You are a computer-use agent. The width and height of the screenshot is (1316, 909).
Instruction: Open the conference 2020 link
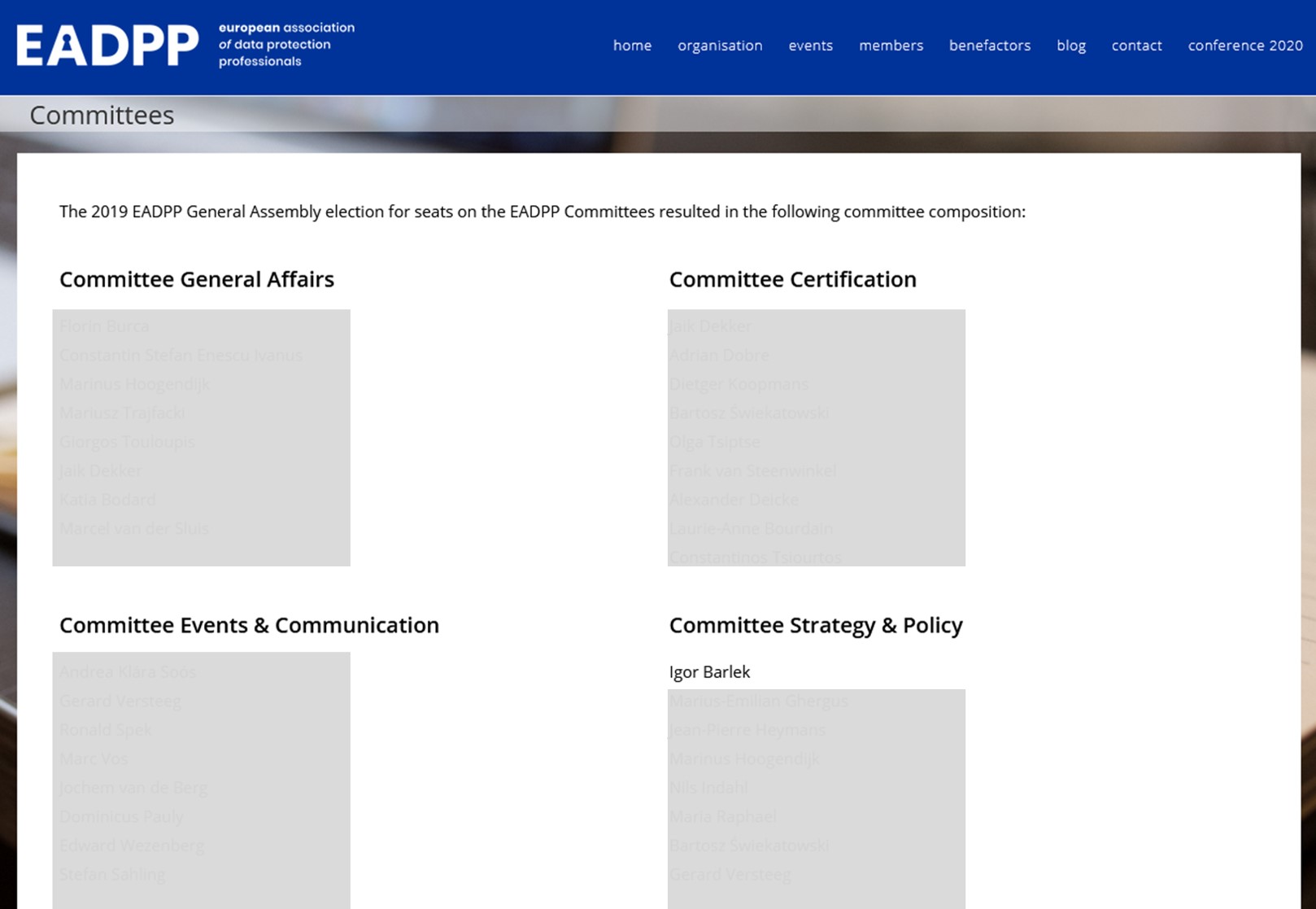(x=1244, y=46)
